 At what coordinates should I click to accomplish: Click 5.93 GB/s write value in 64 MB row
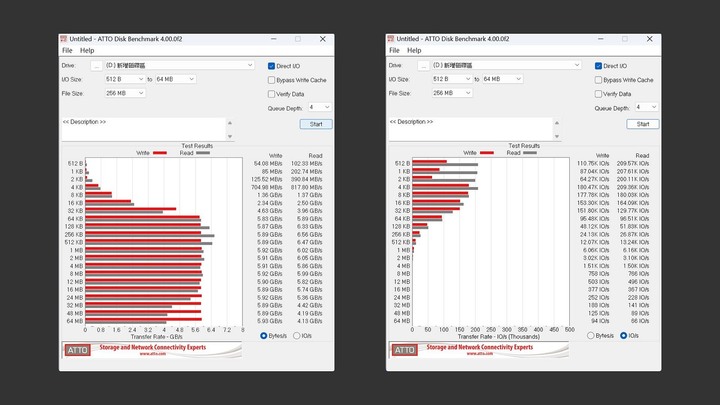click(x=270, y=321)
